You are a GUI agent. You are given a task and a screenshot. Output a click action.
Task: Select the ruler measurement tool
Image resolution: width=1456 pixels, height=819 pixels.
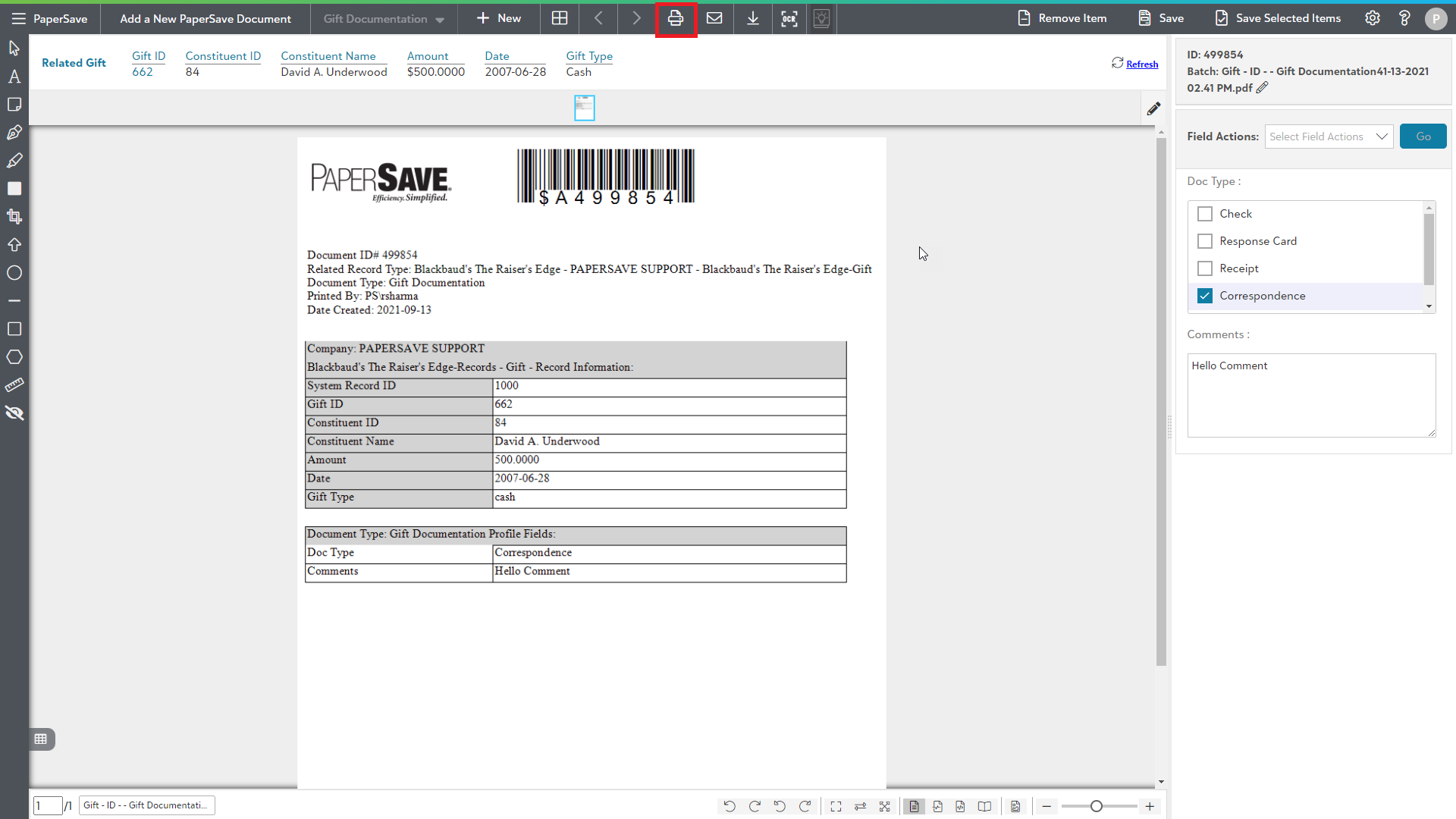pyautogui.click(x=14, y=385)
